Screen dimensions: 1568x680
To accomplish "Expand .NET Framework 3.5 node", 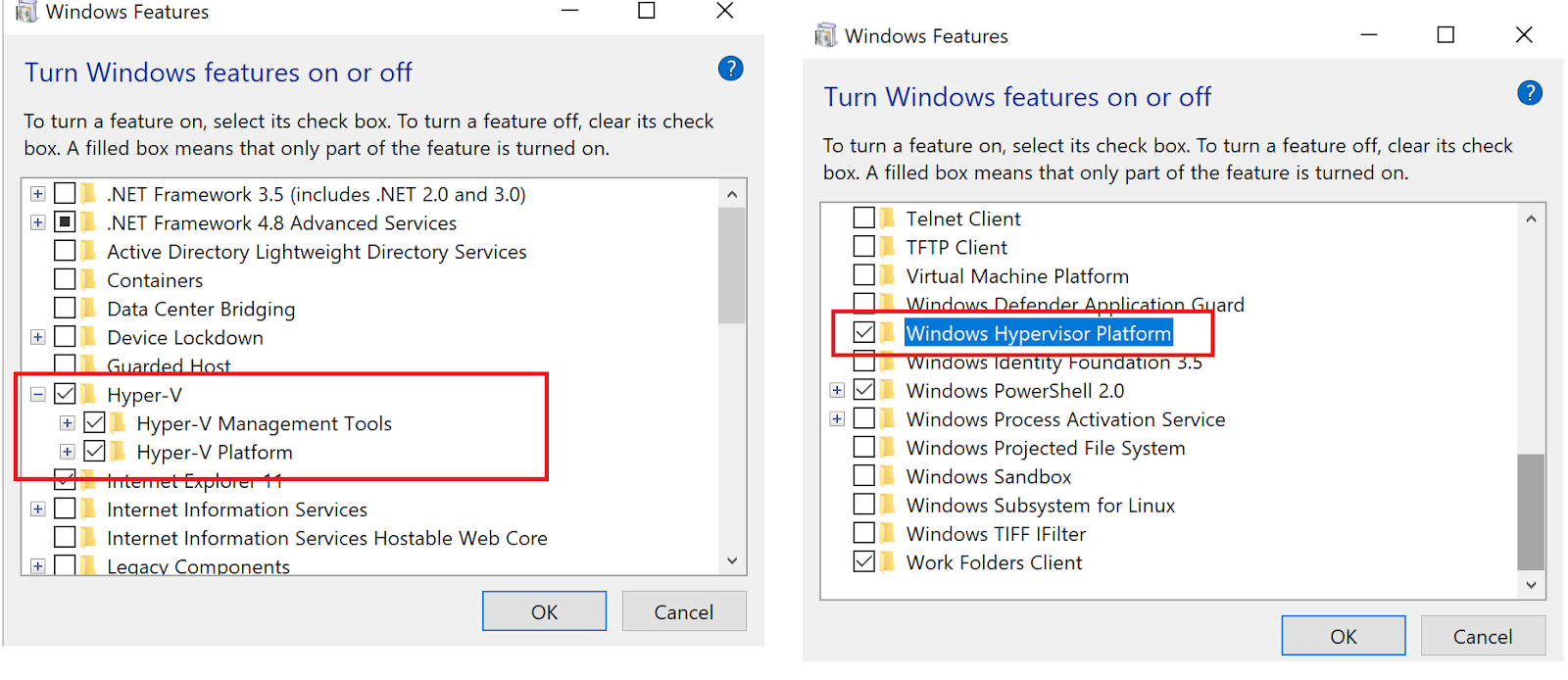I will [37, 194].
